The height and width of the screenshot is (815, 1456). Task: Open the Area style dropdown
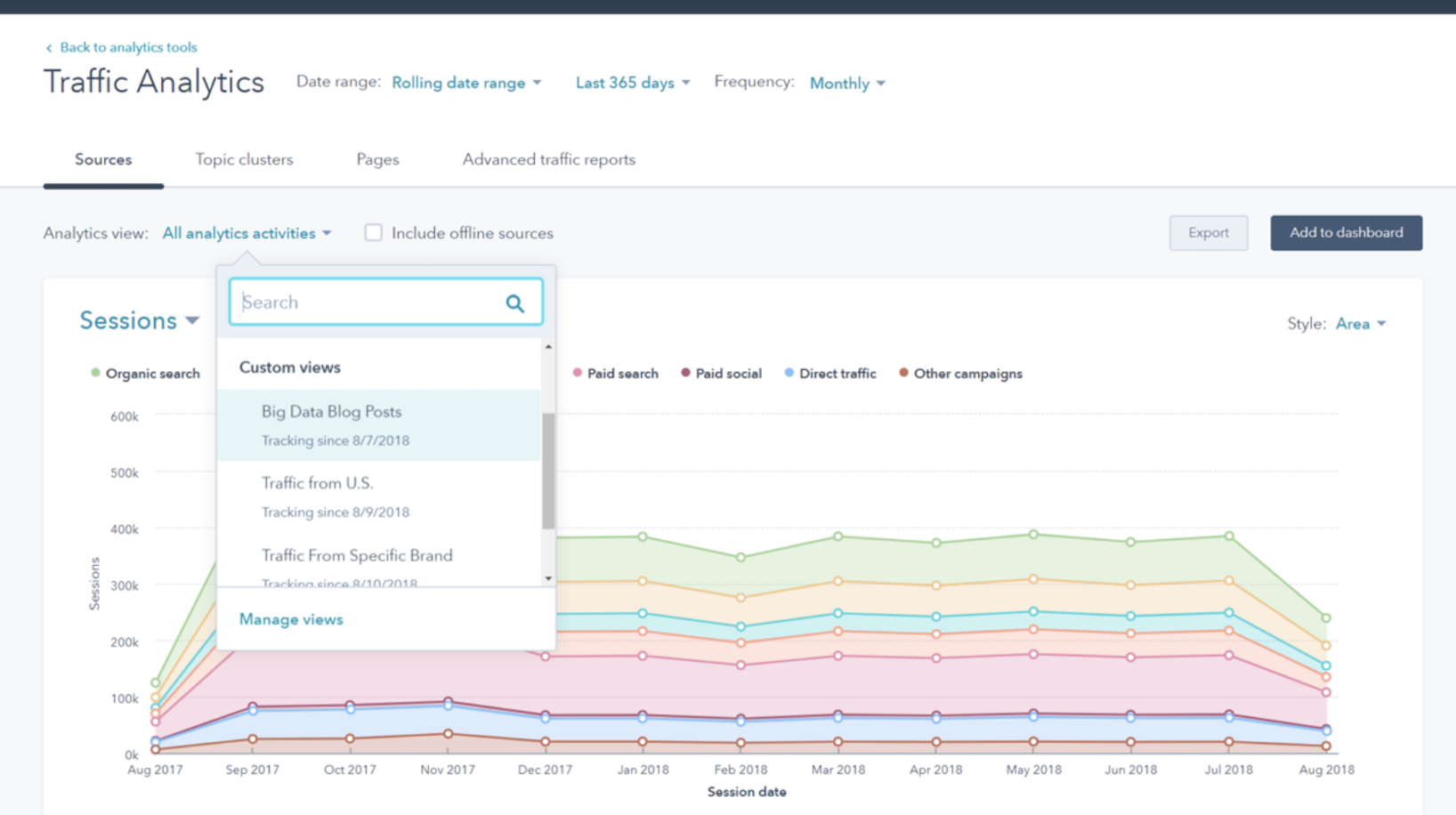tap(1361, 324)
